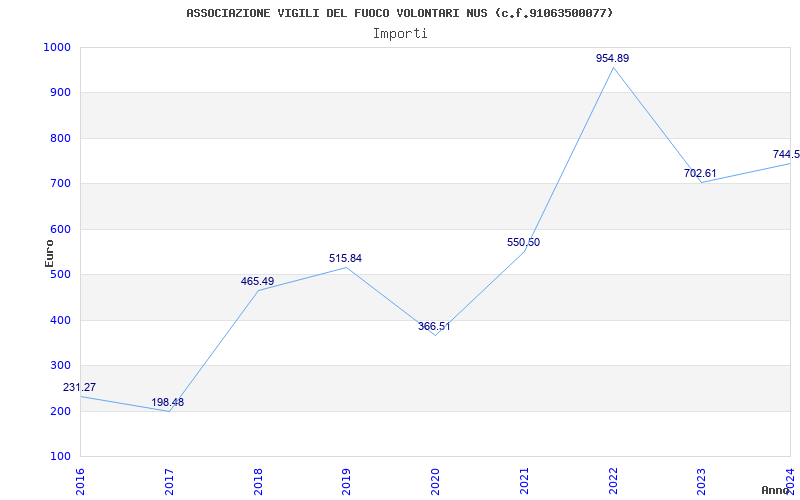Click the 2016 x-axis tick label
Image resolution: width=800 pixels, height=500 pixels.
[x=81, y=481]
